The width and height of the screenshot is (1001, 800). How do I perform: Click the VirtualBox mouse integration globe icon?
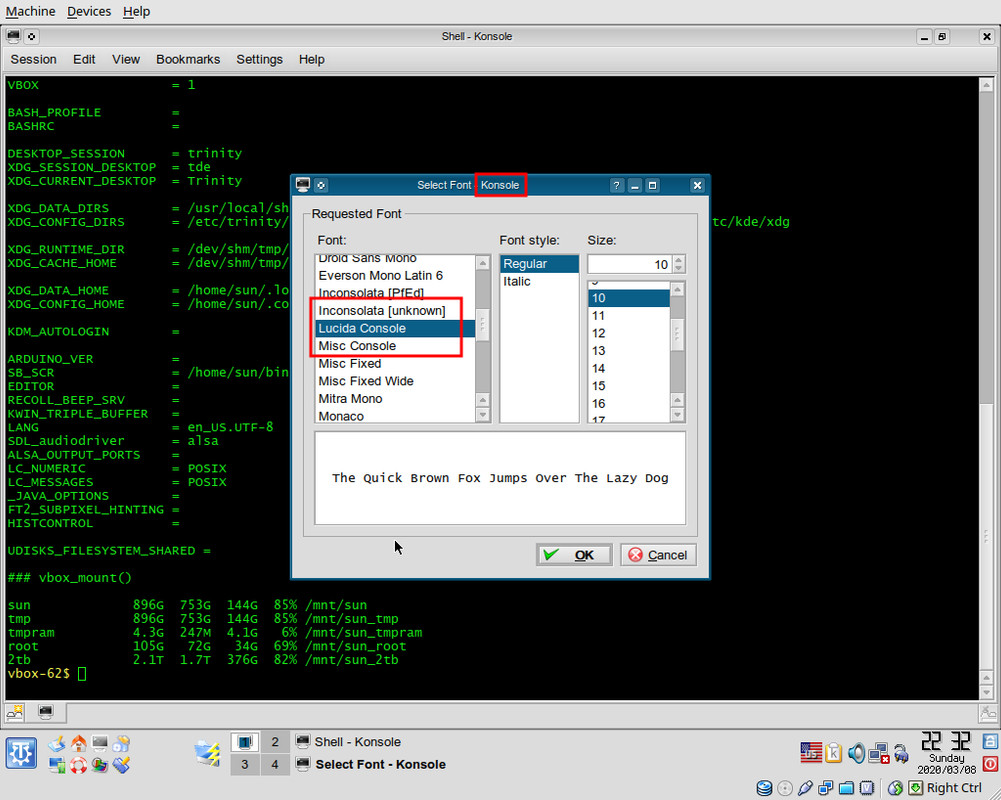(x=896, y=788)
